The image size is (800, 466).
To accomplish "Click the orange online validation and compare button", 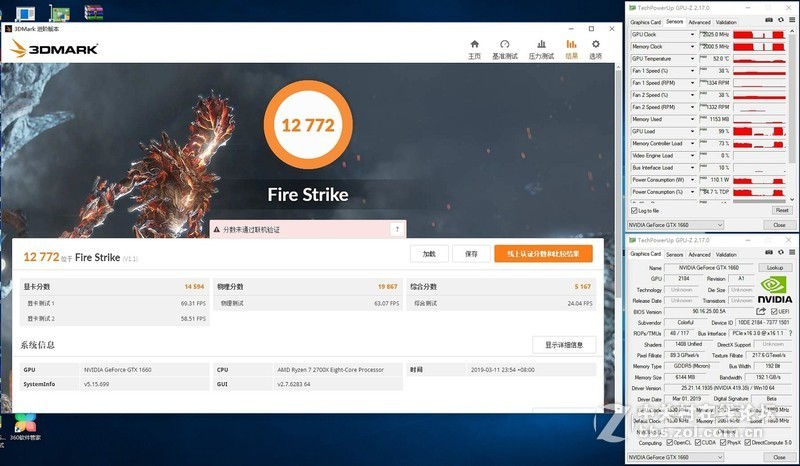I will (x=543, y=254).
